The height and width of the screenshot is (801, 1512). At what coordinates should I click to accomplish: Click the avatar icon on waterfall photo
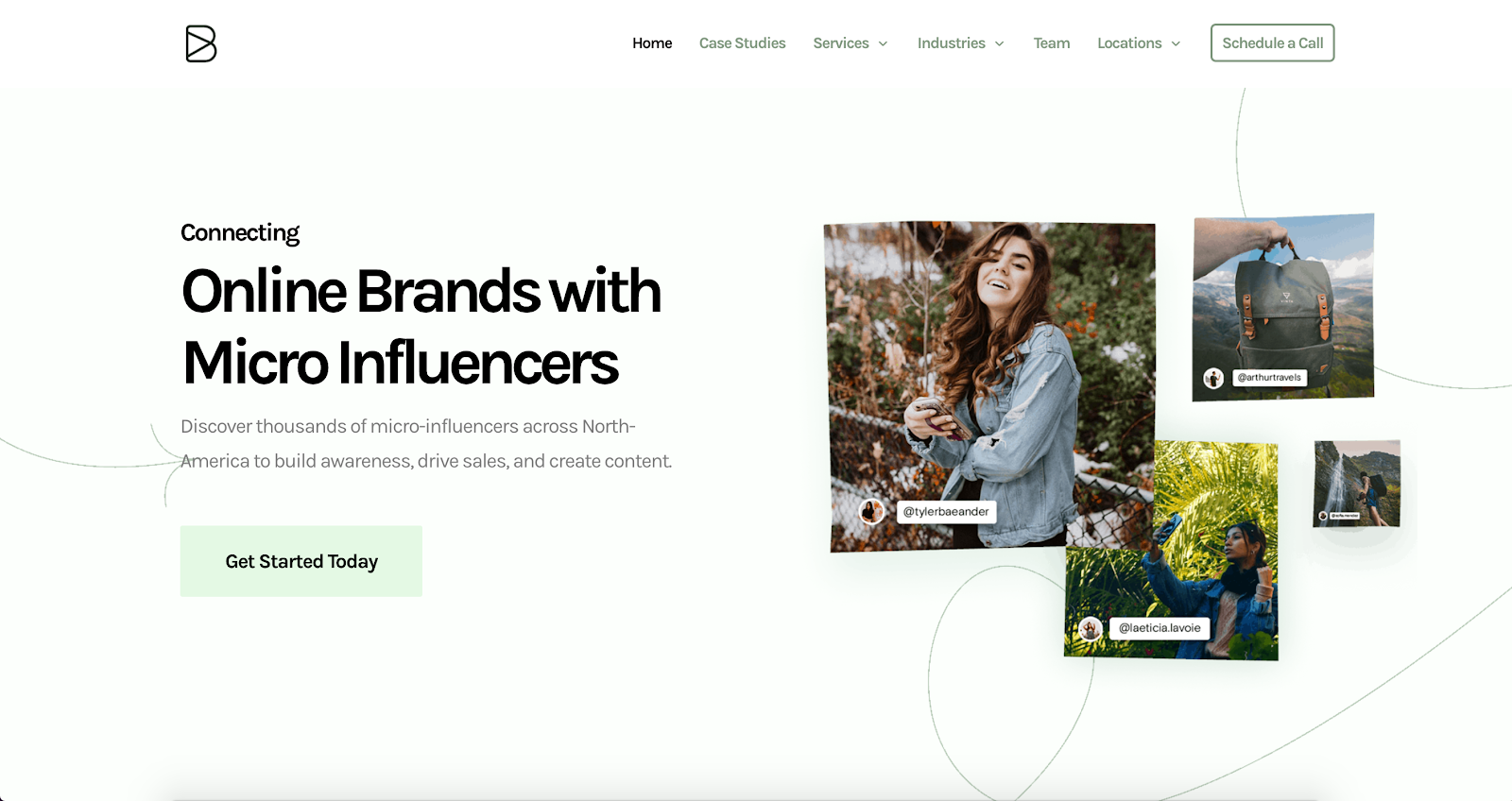tap(1322, 517)
